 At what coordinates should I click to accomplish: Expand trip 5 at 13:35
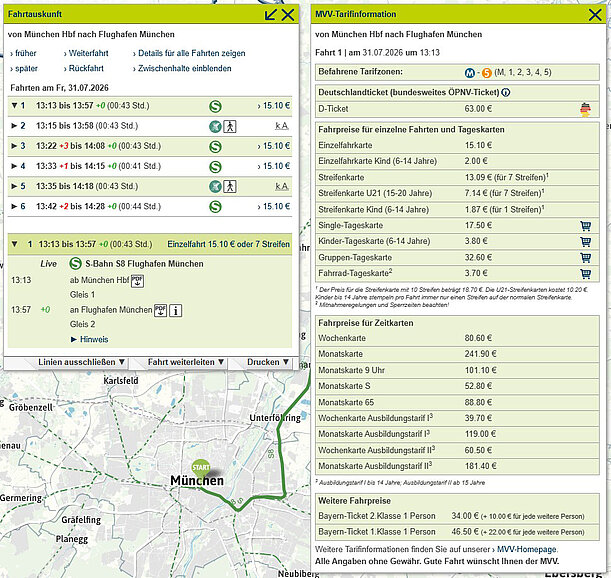(x=14, y=186)
